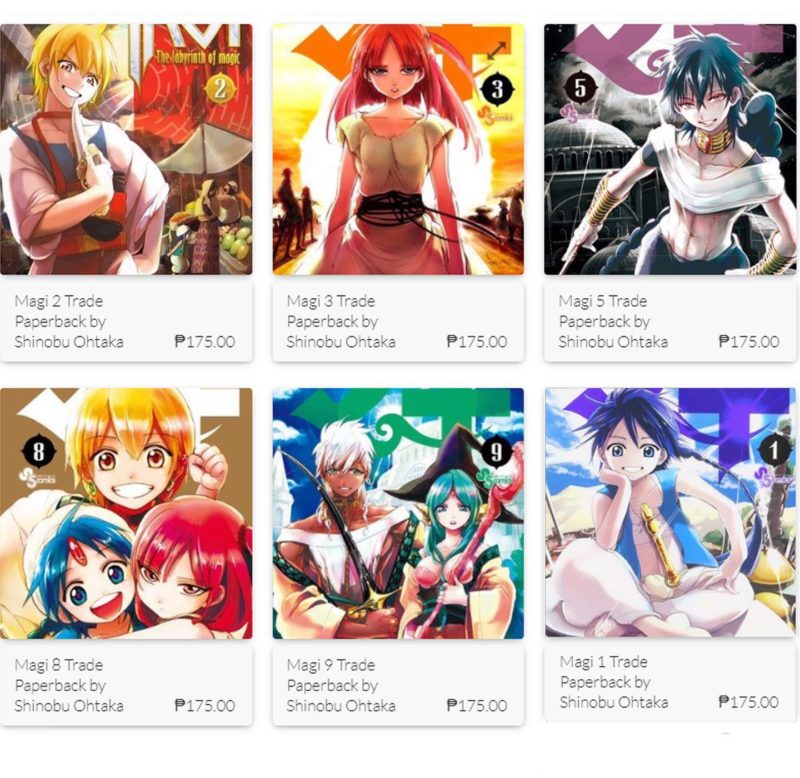Open the Magi 8 cover thumbnail

point(126,513)
